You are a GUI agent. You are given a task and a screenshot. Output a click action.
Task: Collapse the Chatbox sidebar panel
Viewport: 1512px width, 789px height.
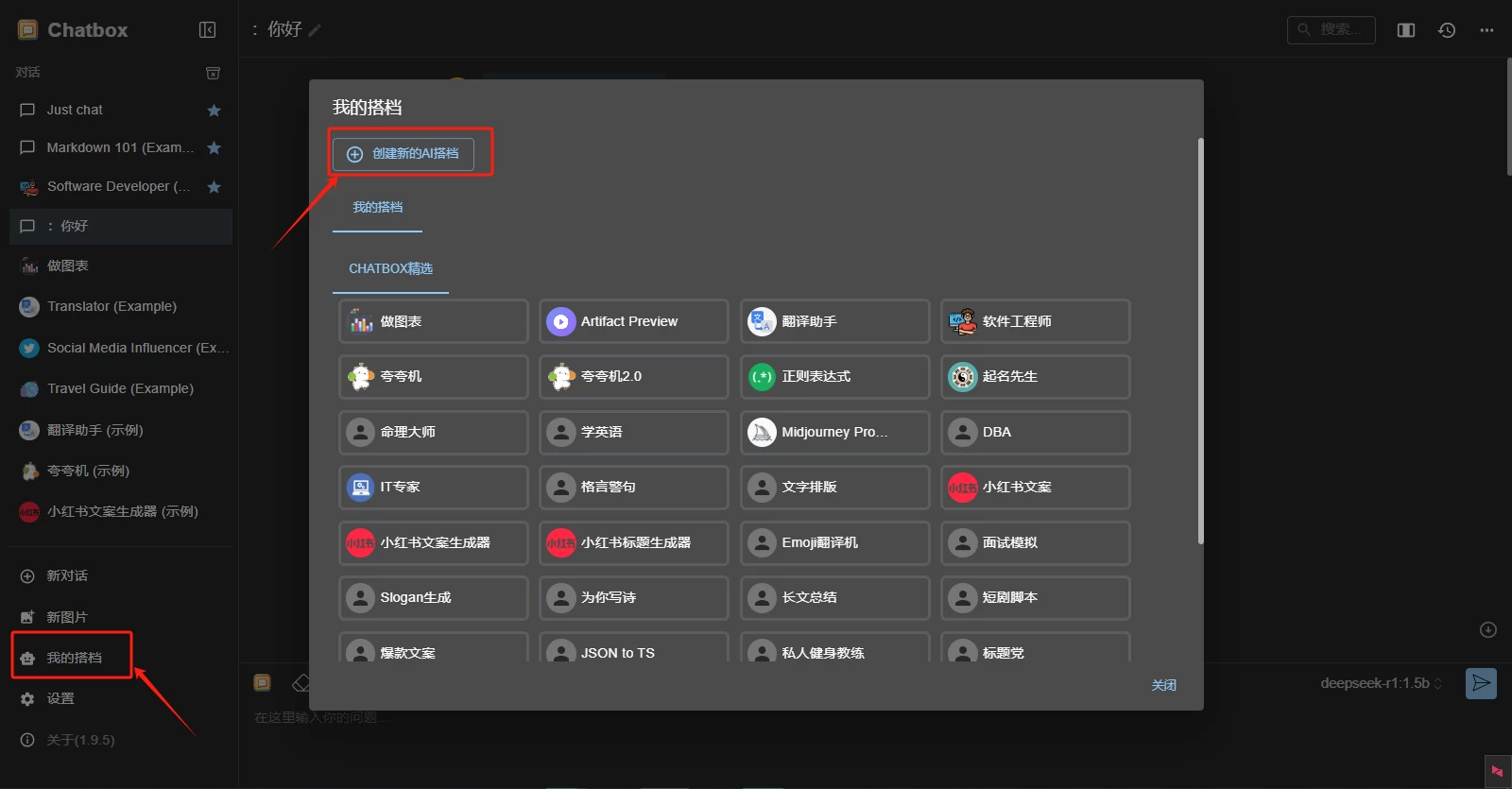tap(207, 30)
